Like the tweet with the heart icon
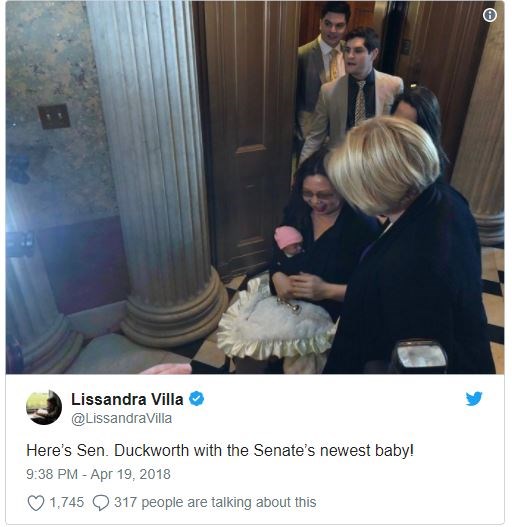 coord(36,502)
